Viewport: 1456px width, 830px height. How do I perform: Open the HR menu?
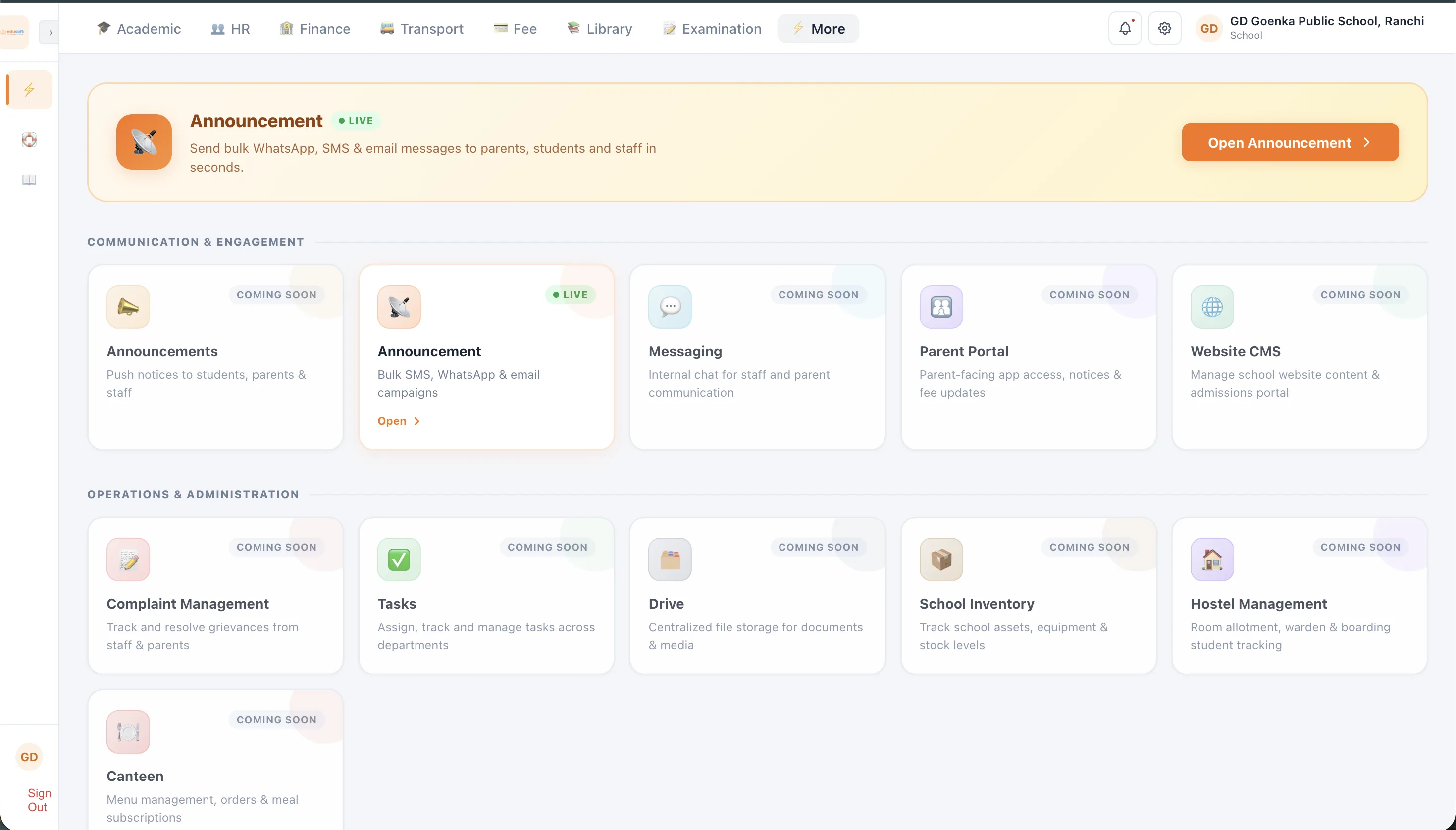pyautogui.click(x=230, y=29)
